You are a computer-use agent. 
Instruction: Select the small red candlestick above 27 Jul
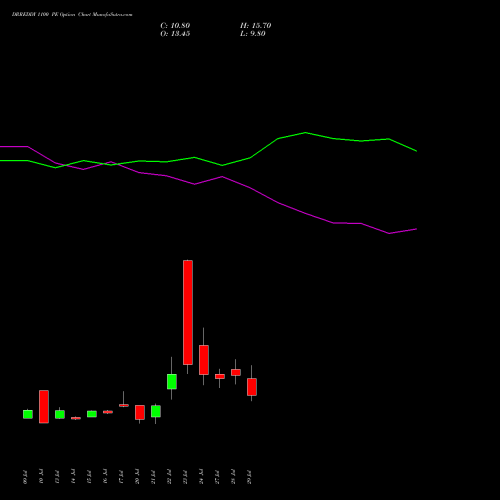click(x=220, y=376)
